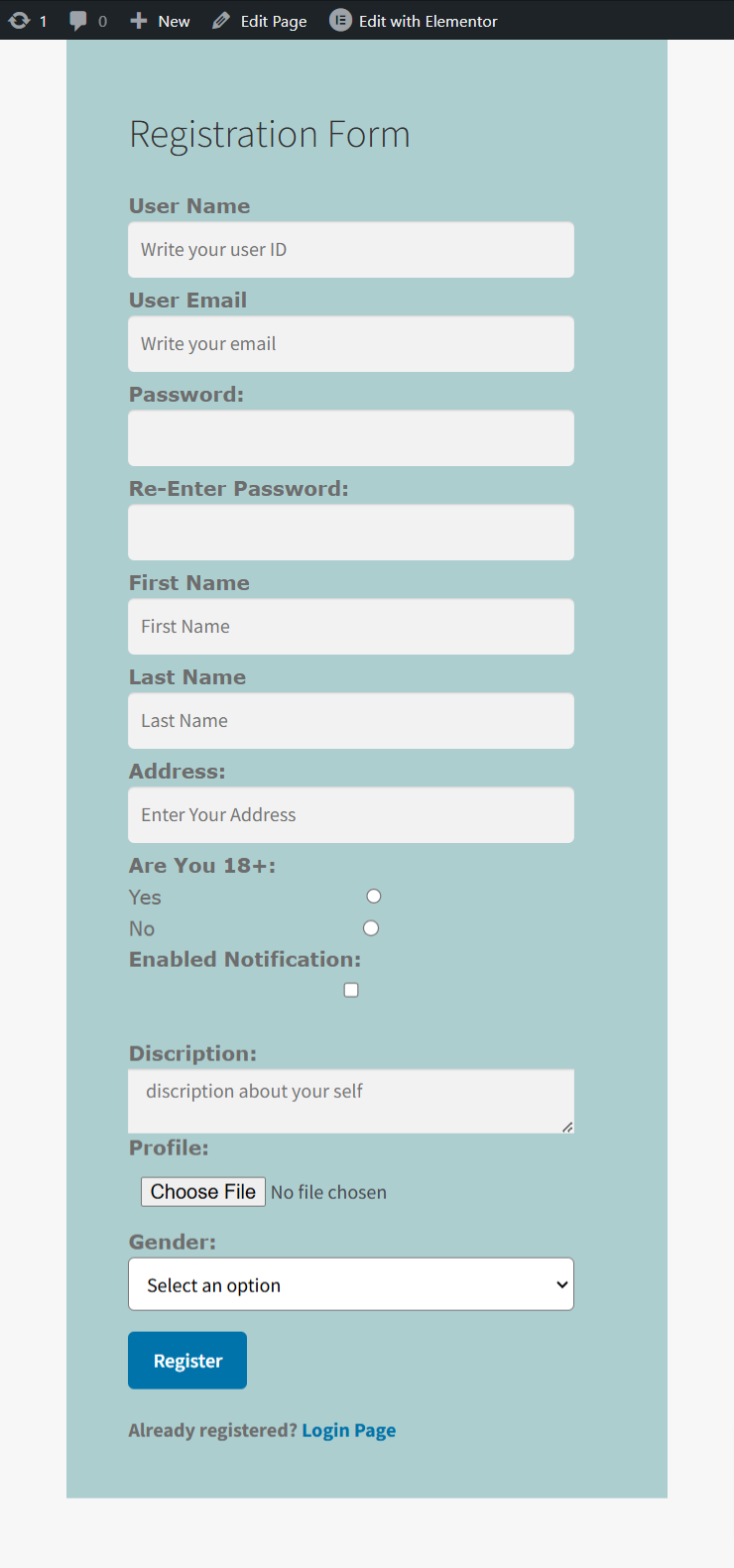Focus the Re-Enter Password field
The image size is (734, 1568).
tap(351, 533)
